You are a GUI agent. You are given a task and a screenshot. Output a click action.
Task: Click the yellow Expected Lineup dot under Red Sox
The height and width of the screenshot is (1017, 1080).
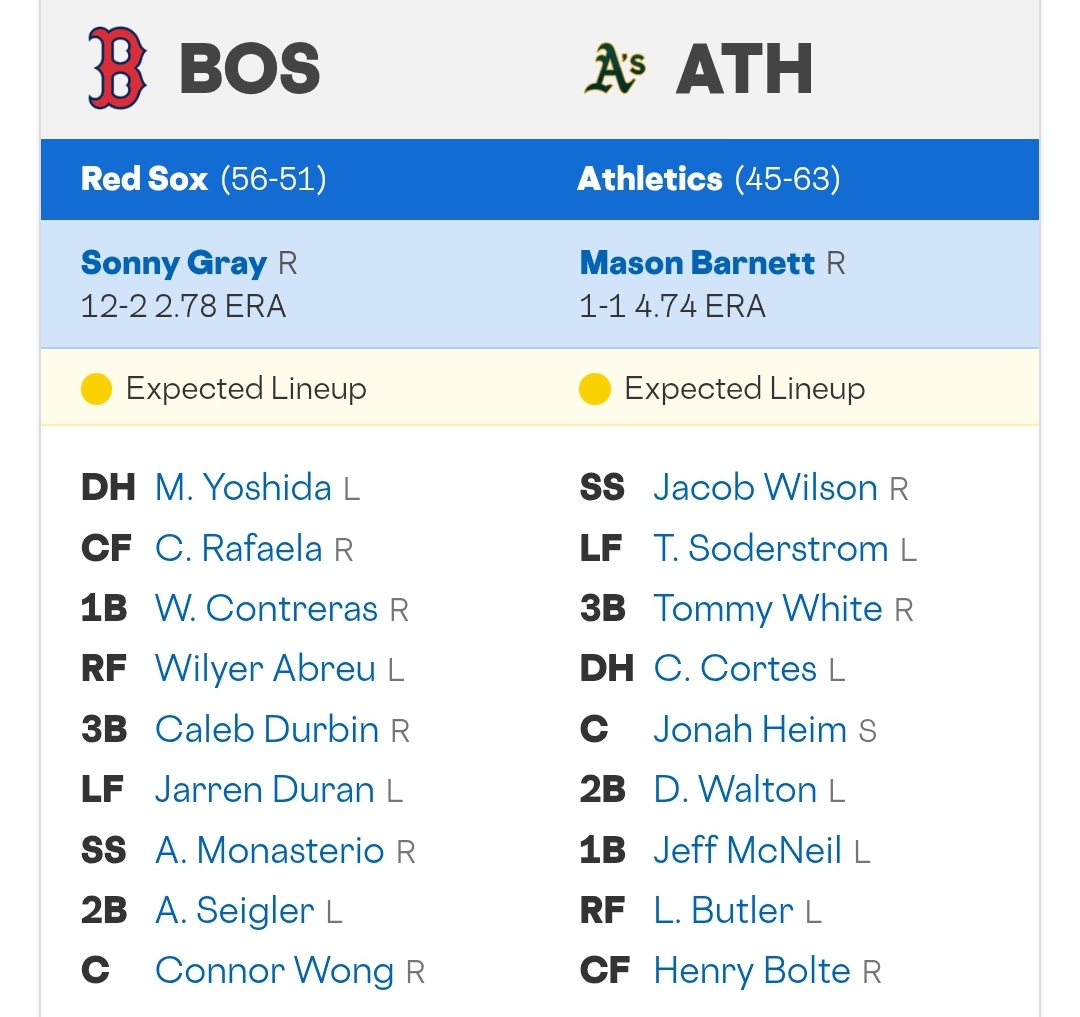coord(96,389)
